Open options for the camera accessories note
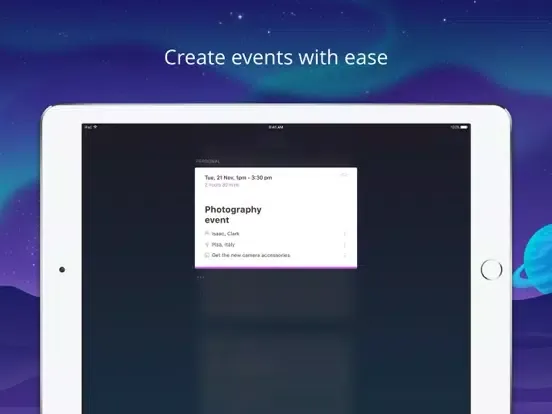 345,255
